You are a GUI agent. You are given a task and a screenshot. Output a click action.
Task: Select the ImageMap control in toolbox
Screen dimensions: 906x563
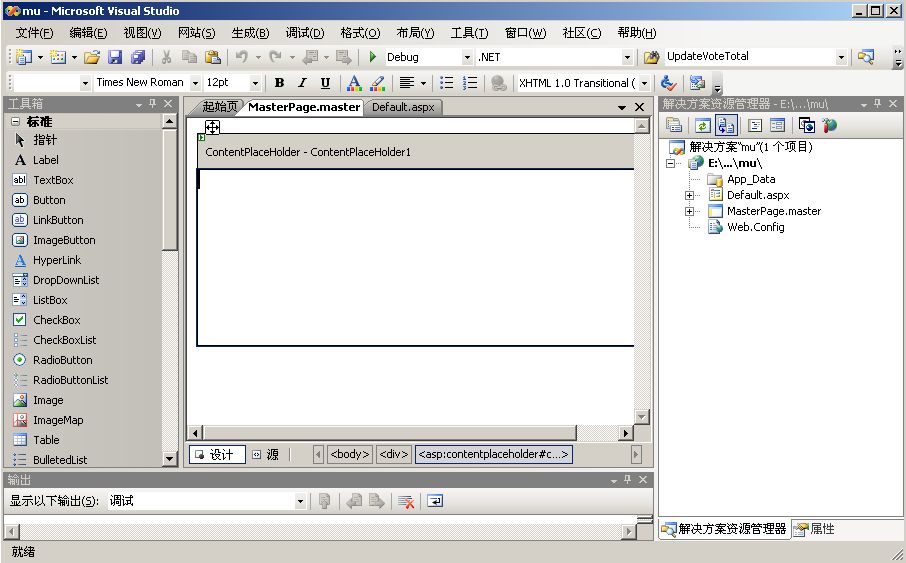tap(58, 420)
